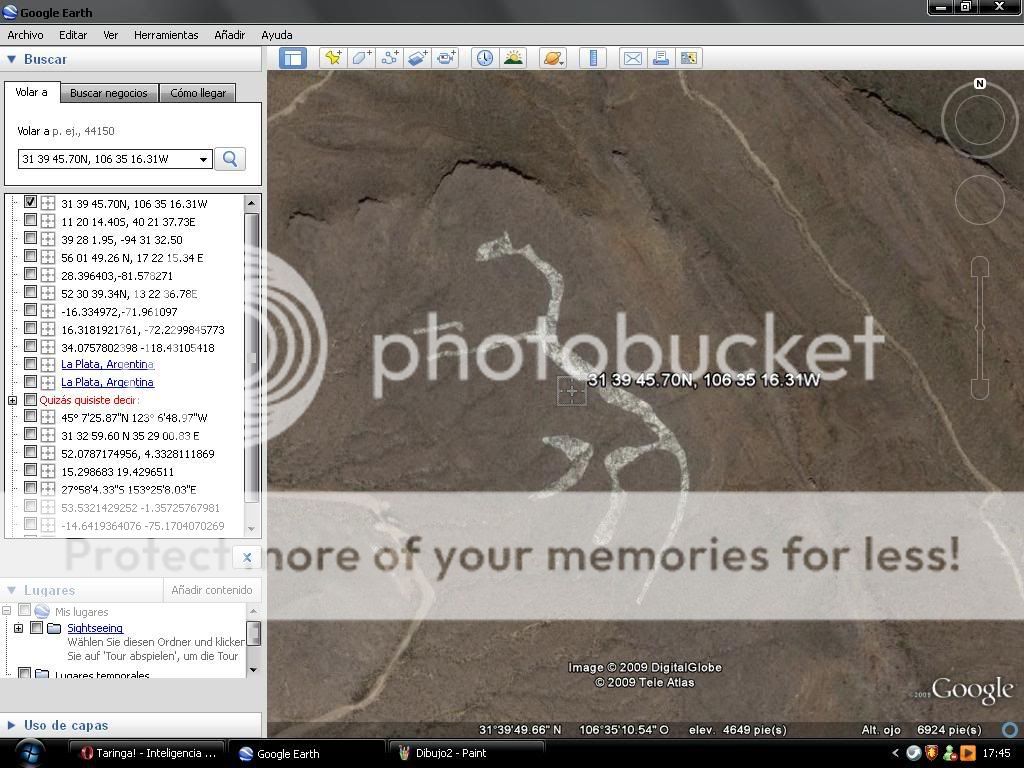Show hidden system tray icons arrow

[x=895, y=753]
